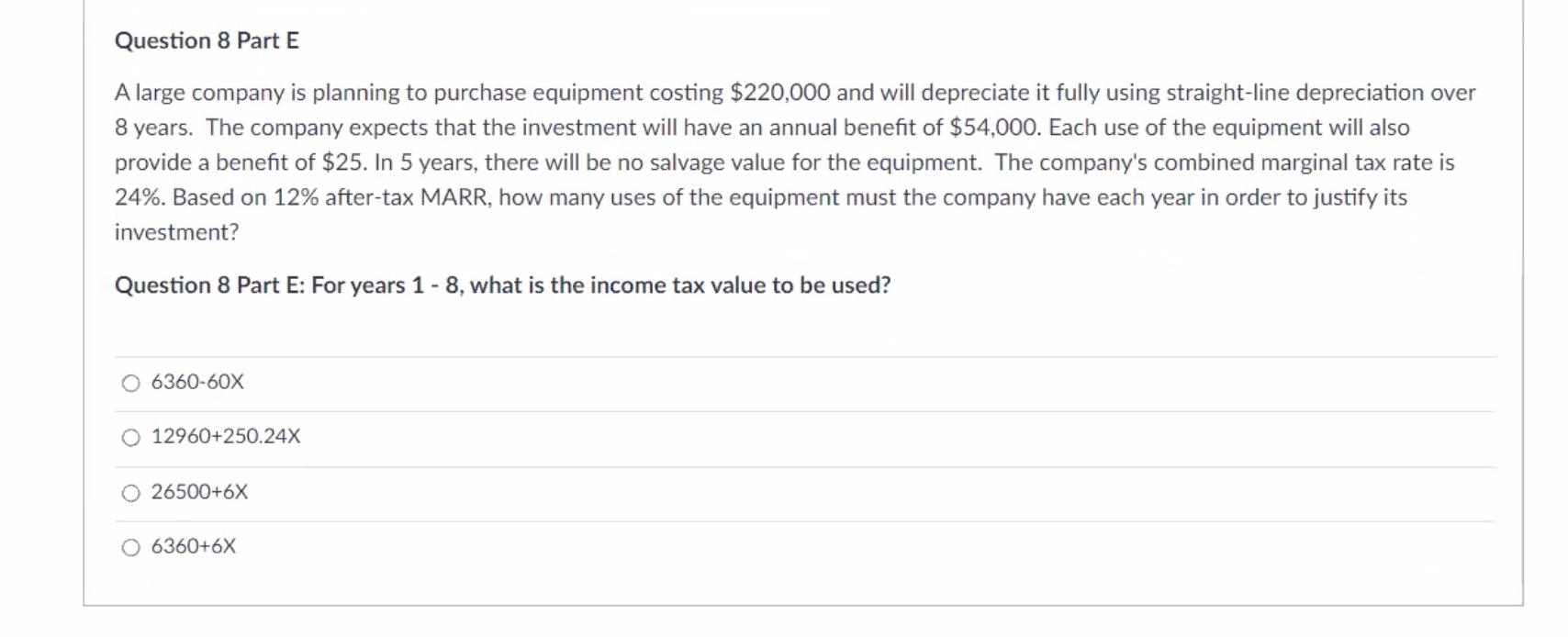
Task: Click the 26500+6X radio circle
Action: (x=131, y=493)
